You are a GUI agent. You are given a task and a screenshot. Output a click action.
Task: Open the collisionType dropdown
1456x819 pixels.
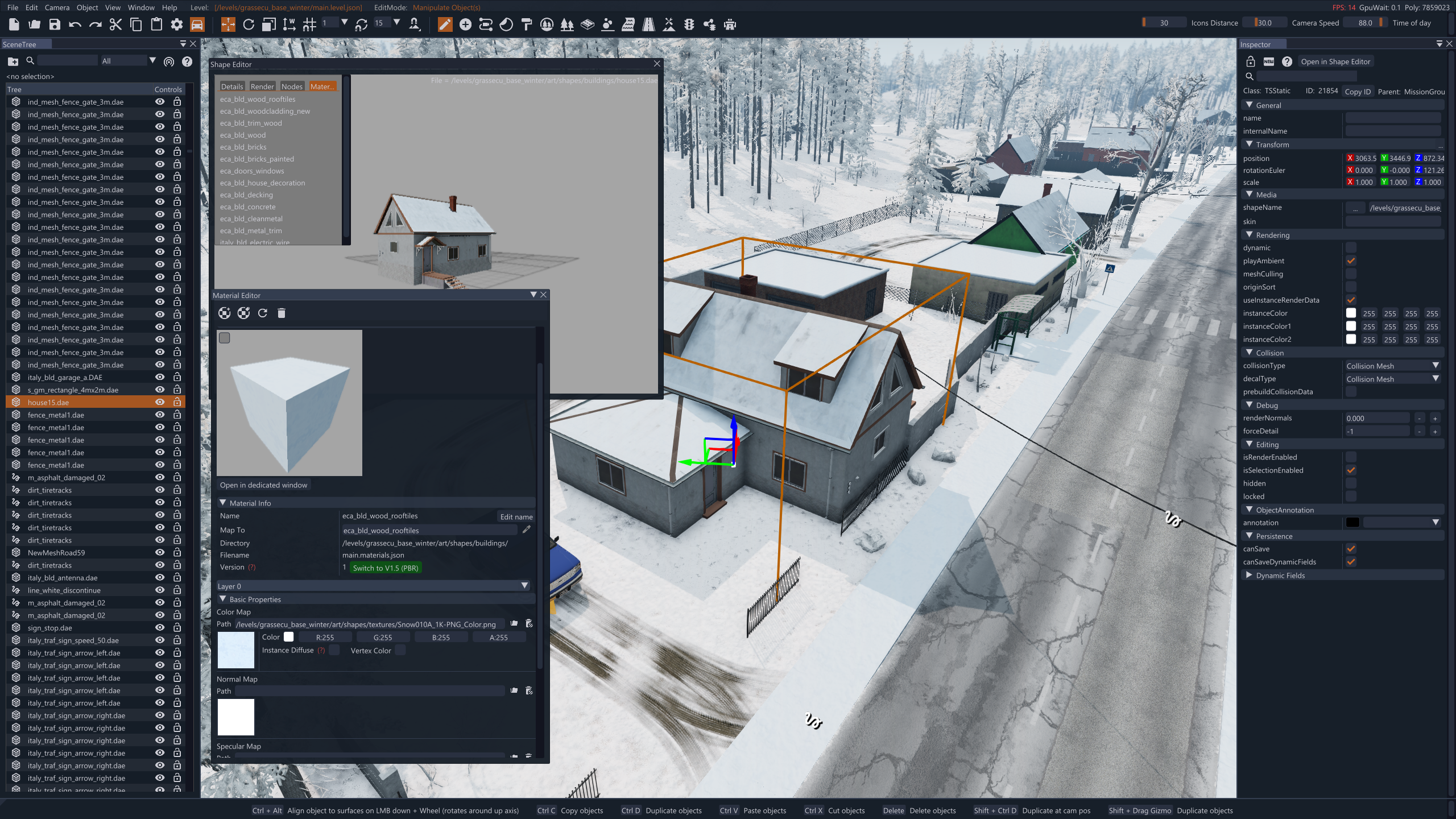point(1391,366)
